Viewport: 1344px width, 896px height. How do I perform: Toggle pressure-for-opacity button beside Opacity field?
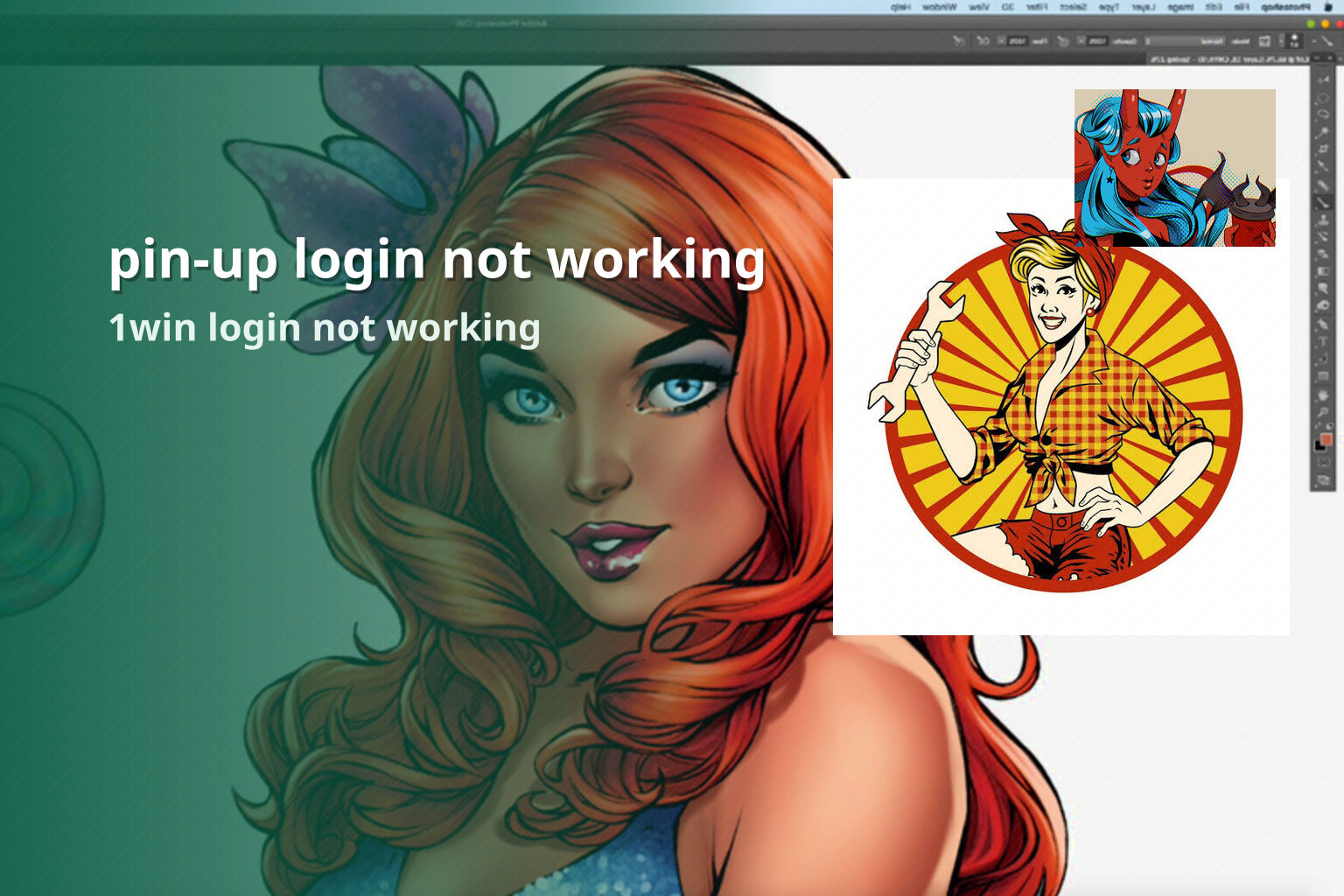(1063, 40)
